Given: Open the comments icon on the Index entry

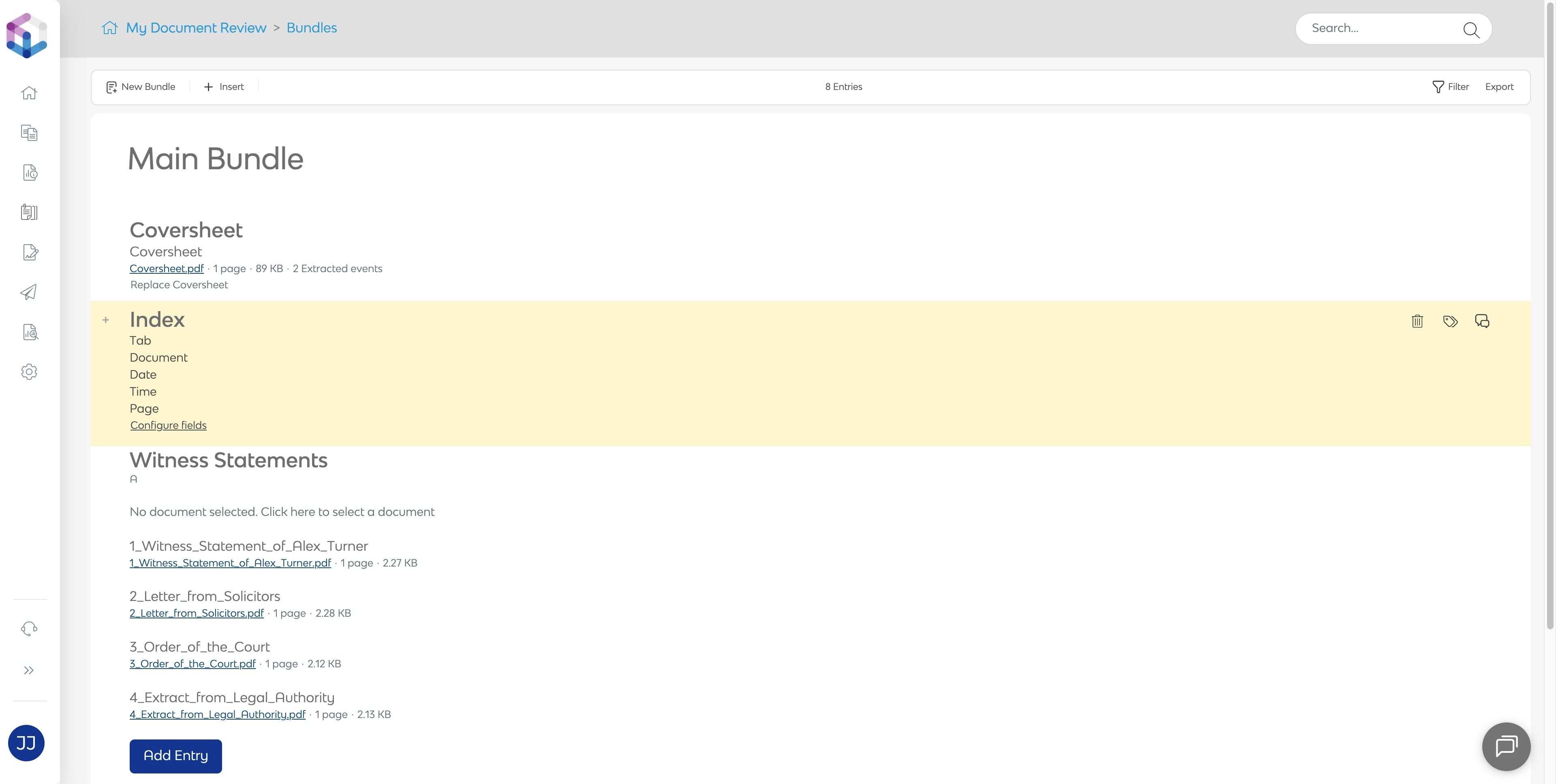Looking at the screenshot, I should 1482,321.
